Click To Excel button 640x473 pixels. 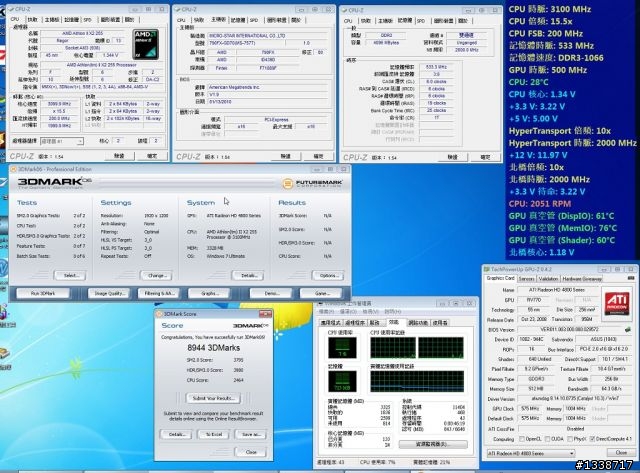point(214,434)
